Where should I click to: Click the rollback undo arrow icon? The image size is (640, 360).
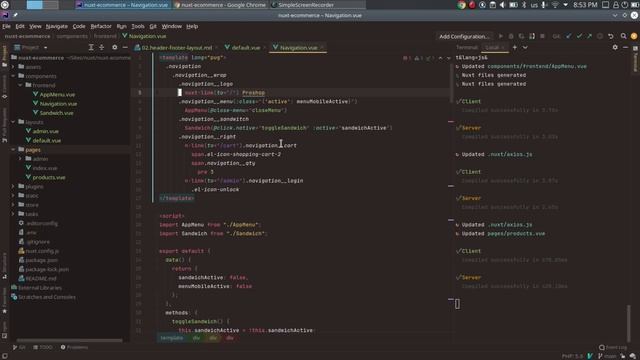click(x=611, y=36)
